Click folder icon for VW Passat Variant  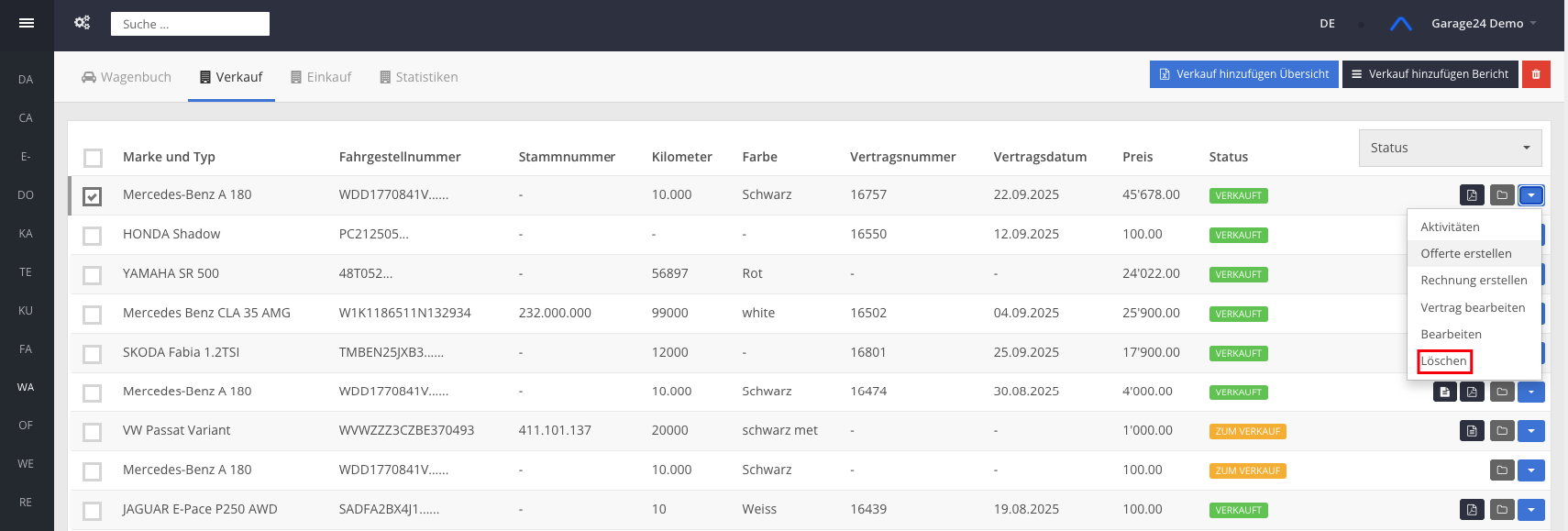click(x=1502, y=431)
